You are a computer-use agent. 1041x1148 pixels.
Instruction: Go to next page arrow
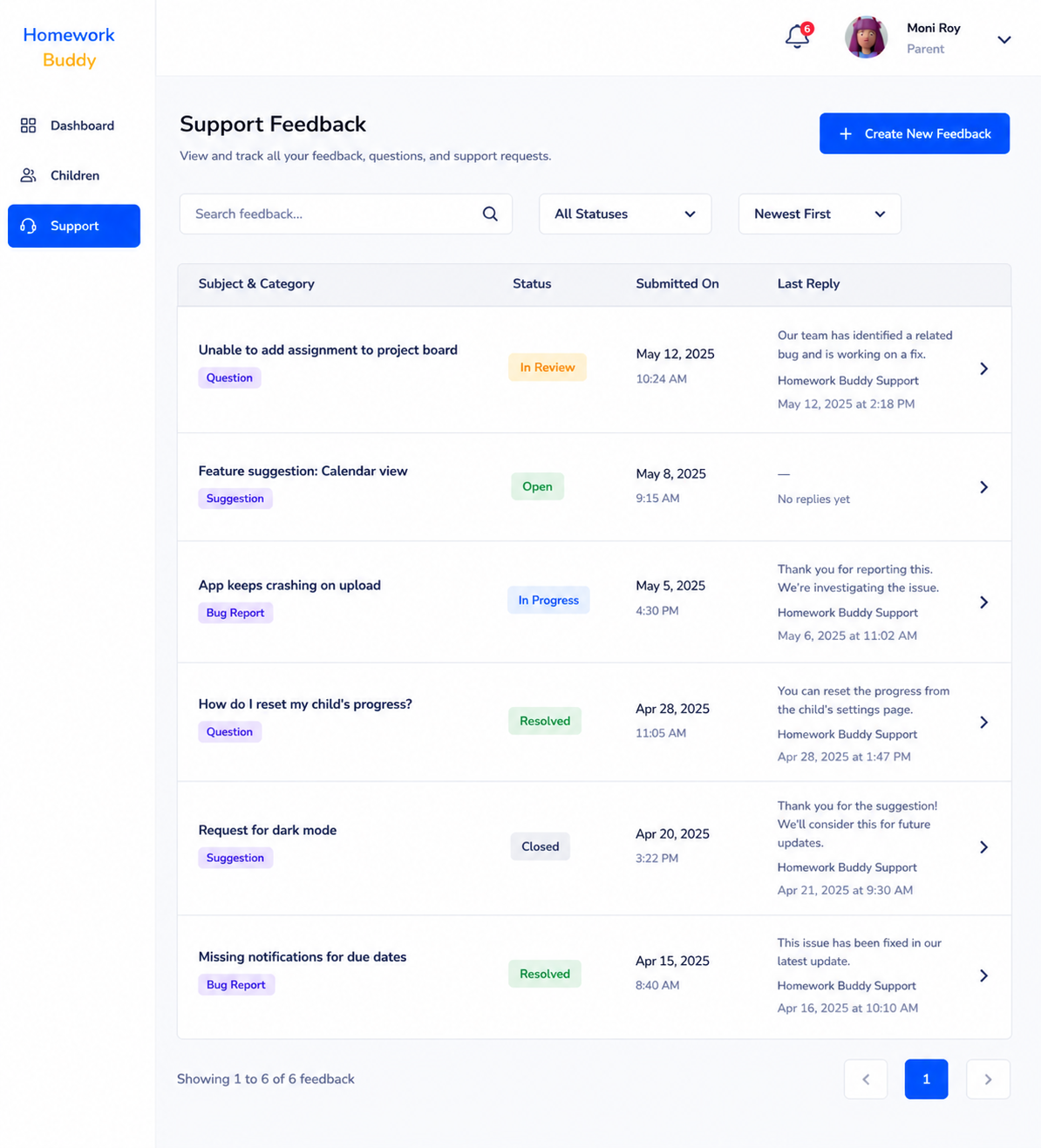tap(988, 1079)
